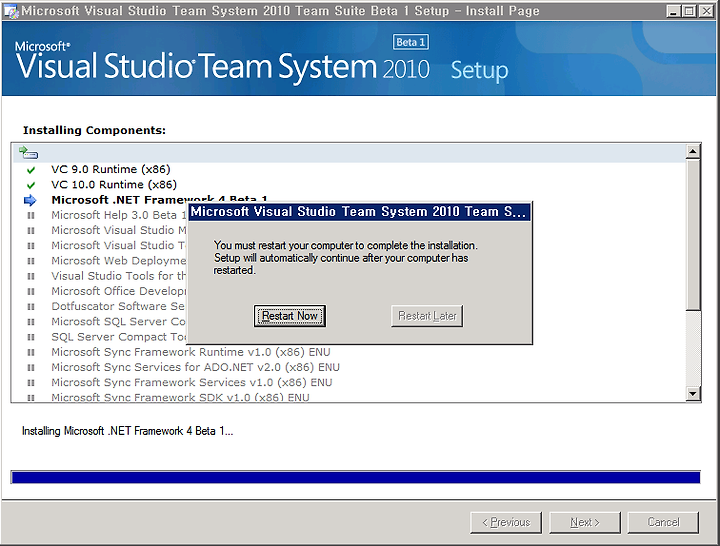Screen dimensions: 720x546
Task: Close the setup window
Action: click(706, 11)
